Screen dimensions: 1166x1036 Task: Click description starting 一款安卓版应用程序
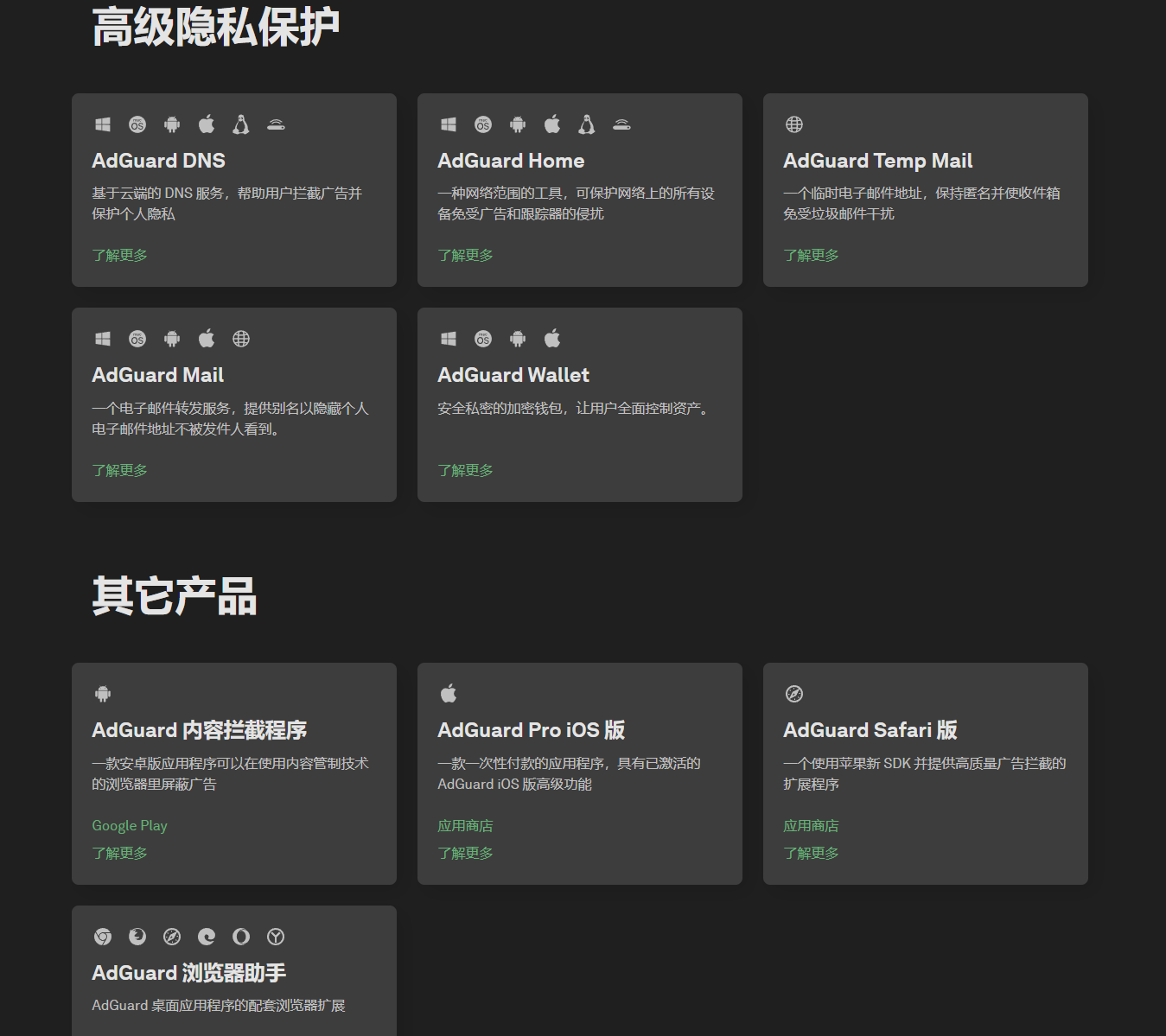pos(231,773)
